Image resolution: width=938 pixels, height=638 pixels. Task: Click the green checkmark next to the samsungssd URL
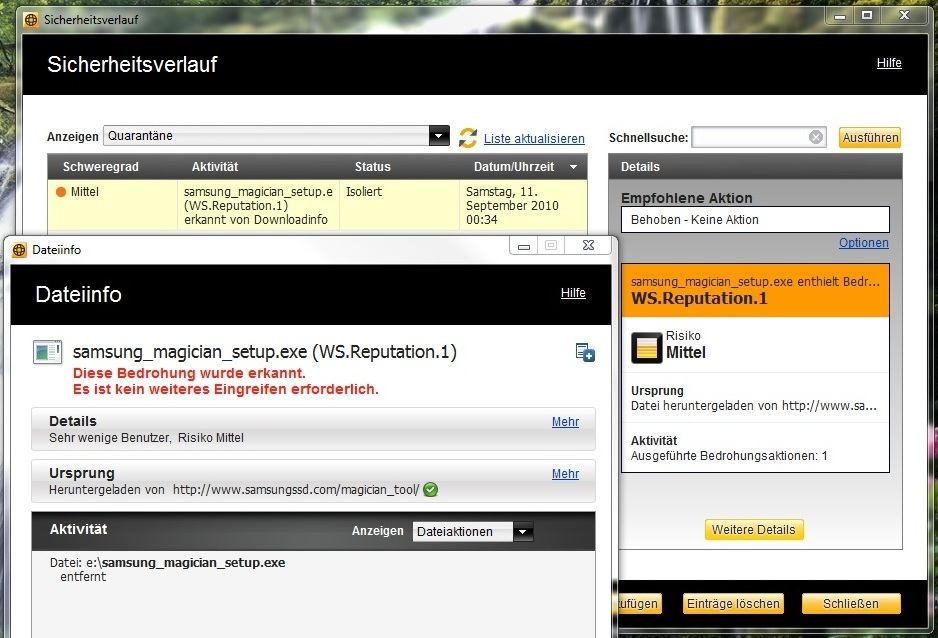click(x=430, y=490)
